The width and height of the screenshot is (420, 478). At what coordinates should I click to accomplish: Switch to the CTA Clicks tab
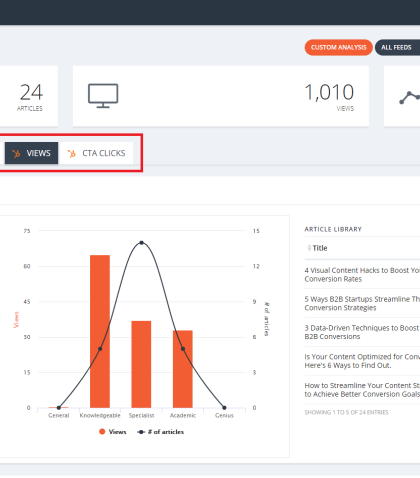96,153
